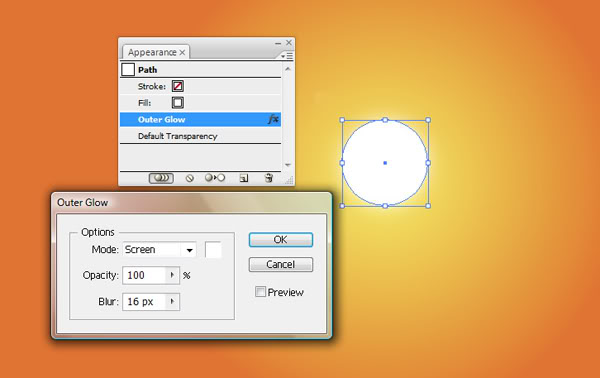Expand the Blur value arrow
600x378 pixels.
(172, 301)
